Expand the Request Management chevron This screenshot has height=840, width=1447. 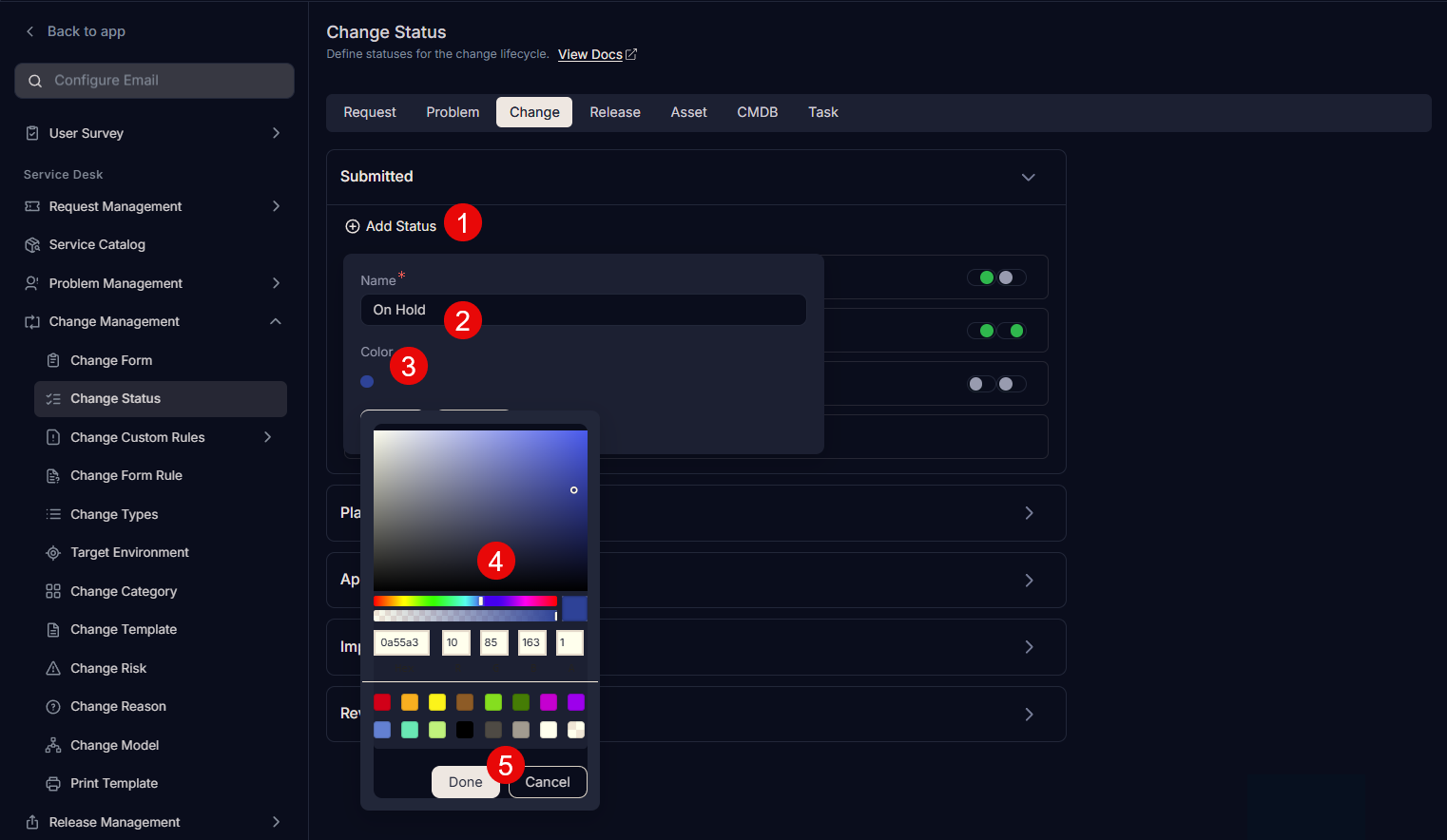(276, 206)
